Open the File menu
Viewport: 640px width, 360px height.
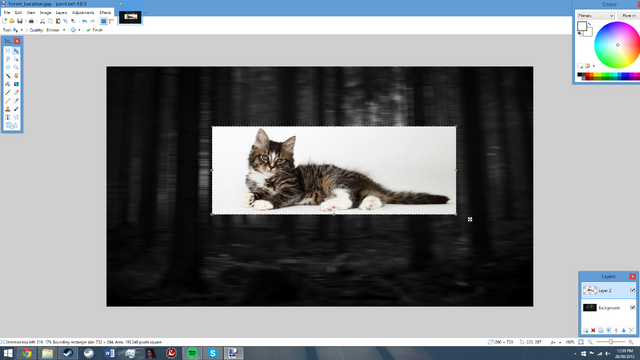click(7, 13)
